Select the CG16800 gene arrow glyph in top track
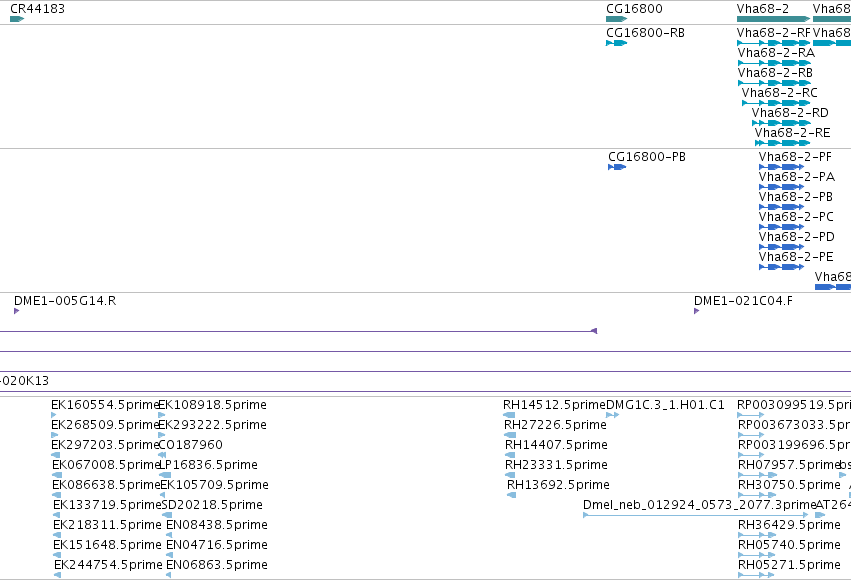This screenshot has width=851, height=580. (617, 19)
